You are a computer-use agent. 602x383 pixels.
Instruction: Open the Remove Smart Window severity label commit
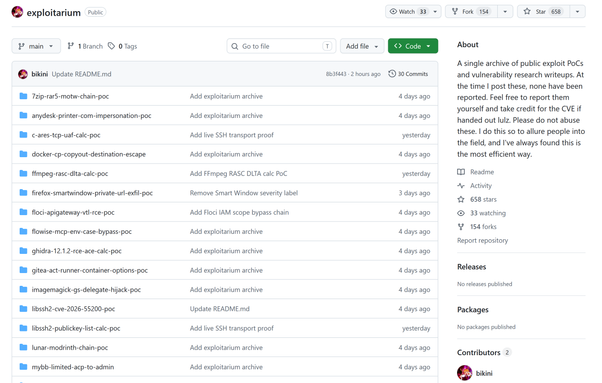tap(244, 193)
